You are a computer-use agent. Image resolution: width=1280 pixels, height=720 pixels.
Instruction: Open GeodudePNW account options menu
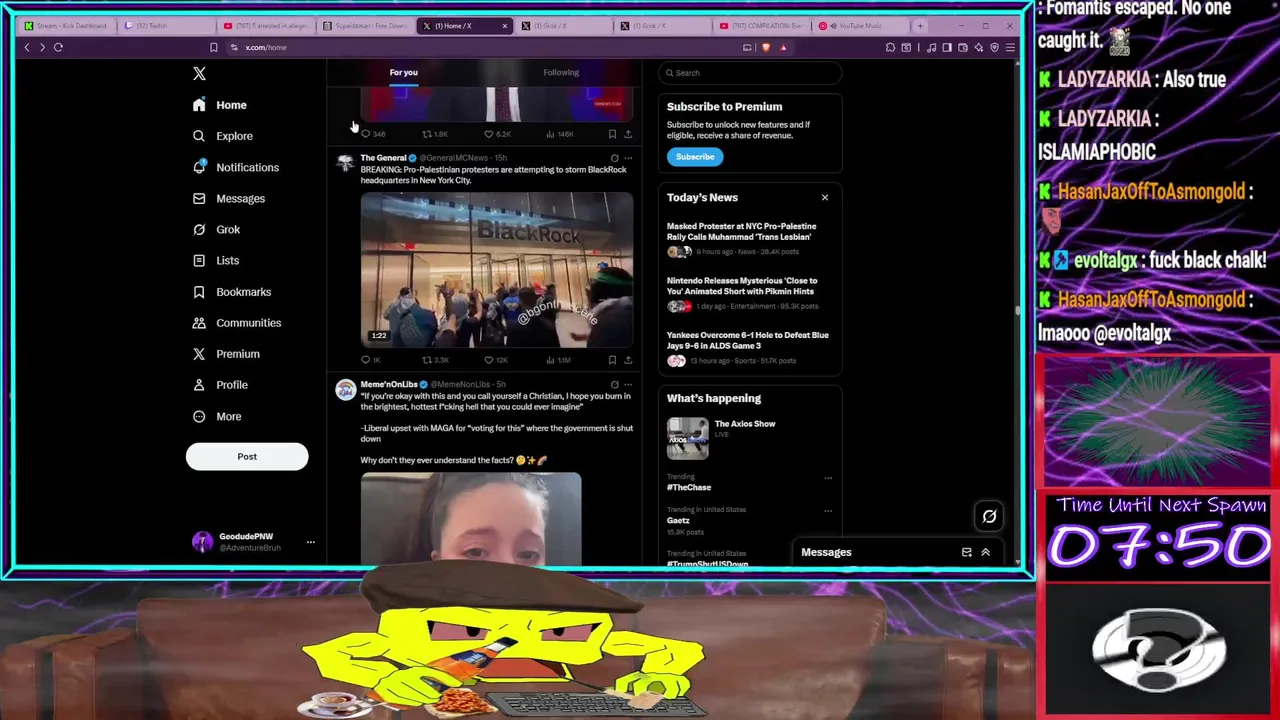pos(310,542)
